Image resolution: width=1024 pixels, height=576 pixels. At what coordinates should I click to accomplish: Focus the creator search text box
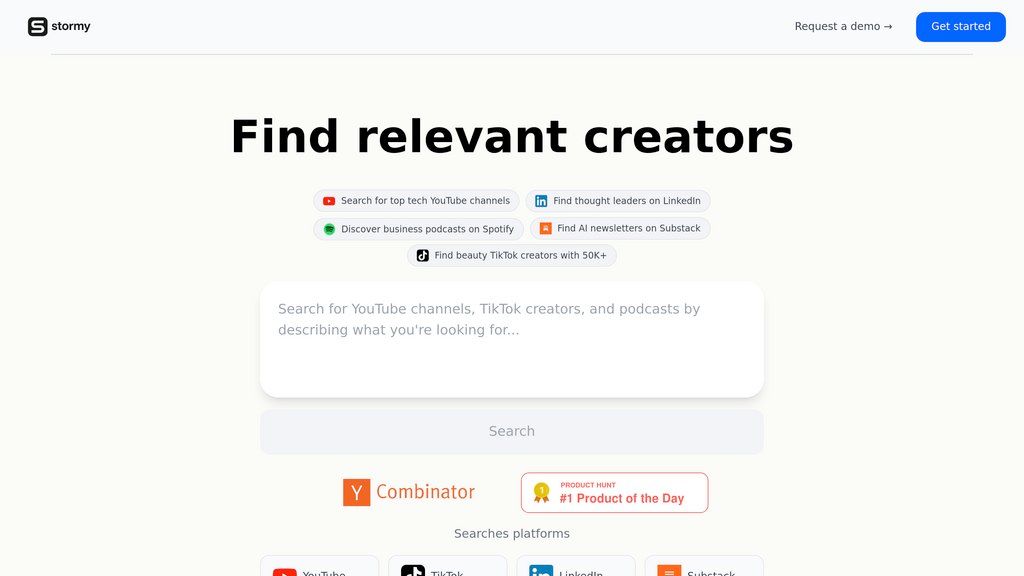[512, 340]
